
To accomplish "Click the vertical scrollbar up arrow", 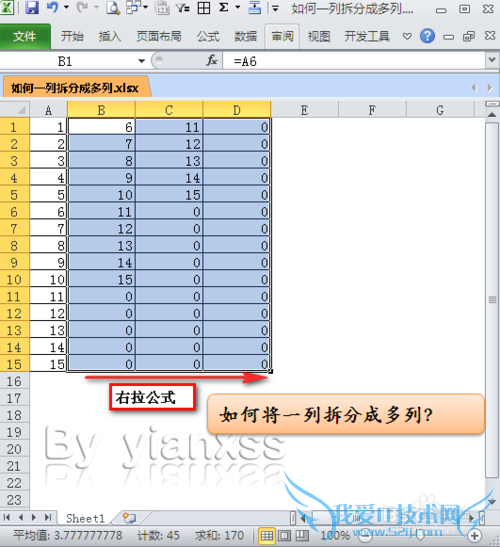I will (x=492, y=115).
